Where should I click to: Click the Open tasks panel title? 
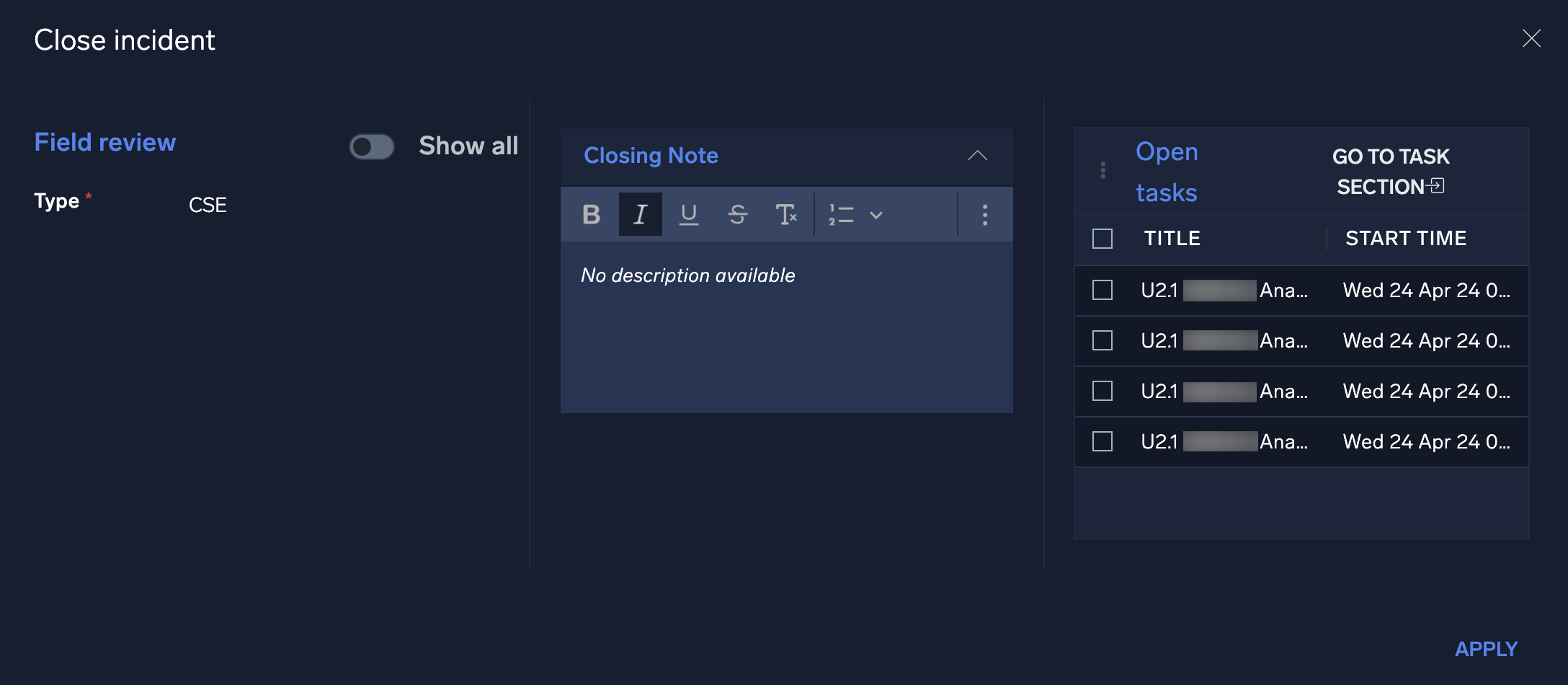pyautogui.click(x=1166, y=172)
